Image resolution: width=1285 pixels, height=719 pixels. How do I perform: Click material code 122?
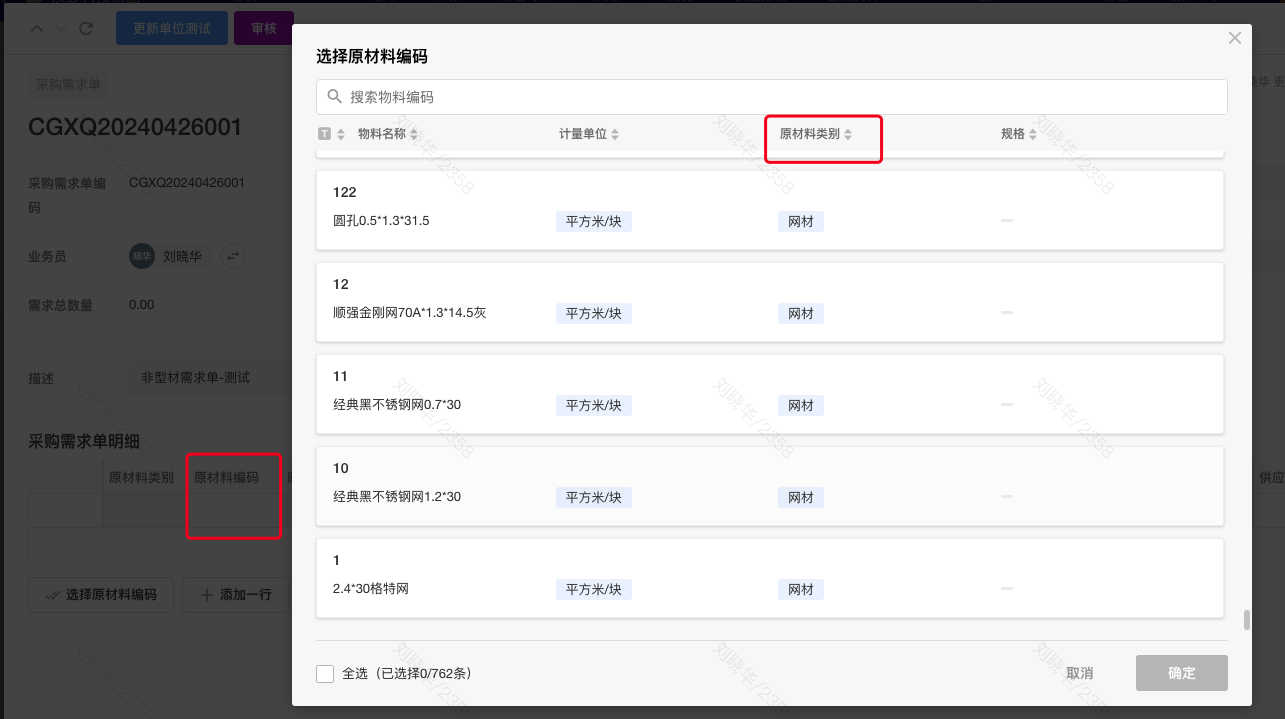[345, 192]
